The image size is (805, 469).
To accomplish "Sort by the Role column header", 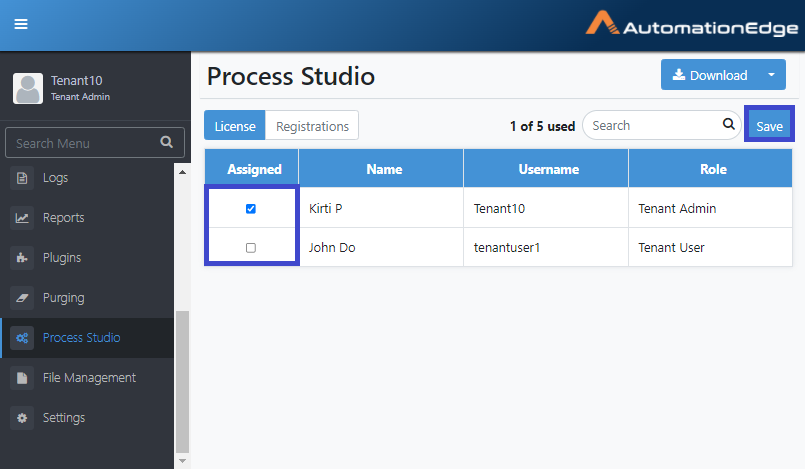I will pos(713,169).
